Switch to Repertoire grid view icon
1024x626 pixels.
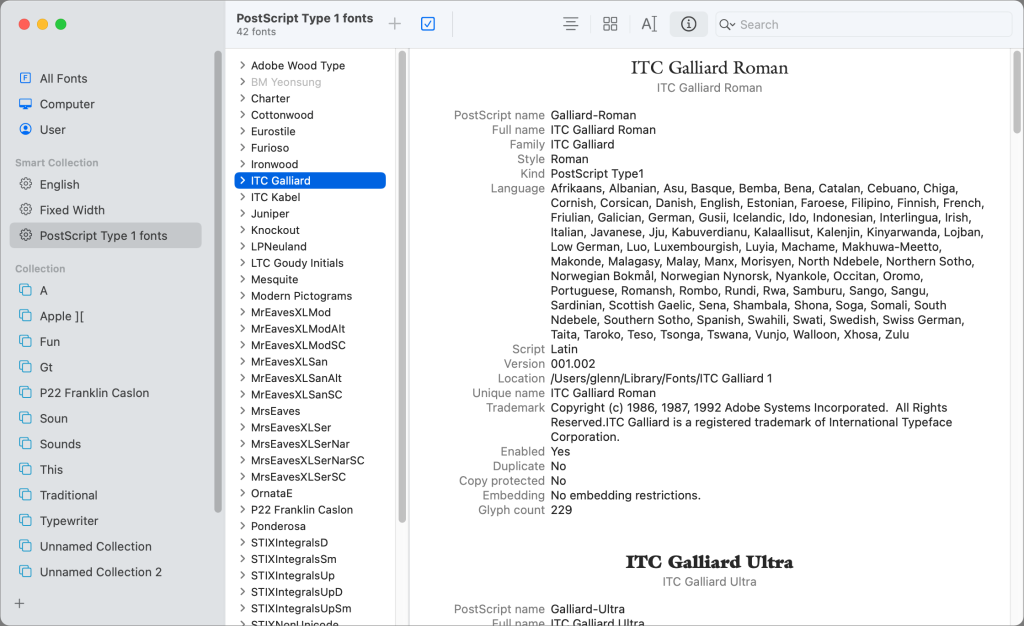(x=610, y=24)
